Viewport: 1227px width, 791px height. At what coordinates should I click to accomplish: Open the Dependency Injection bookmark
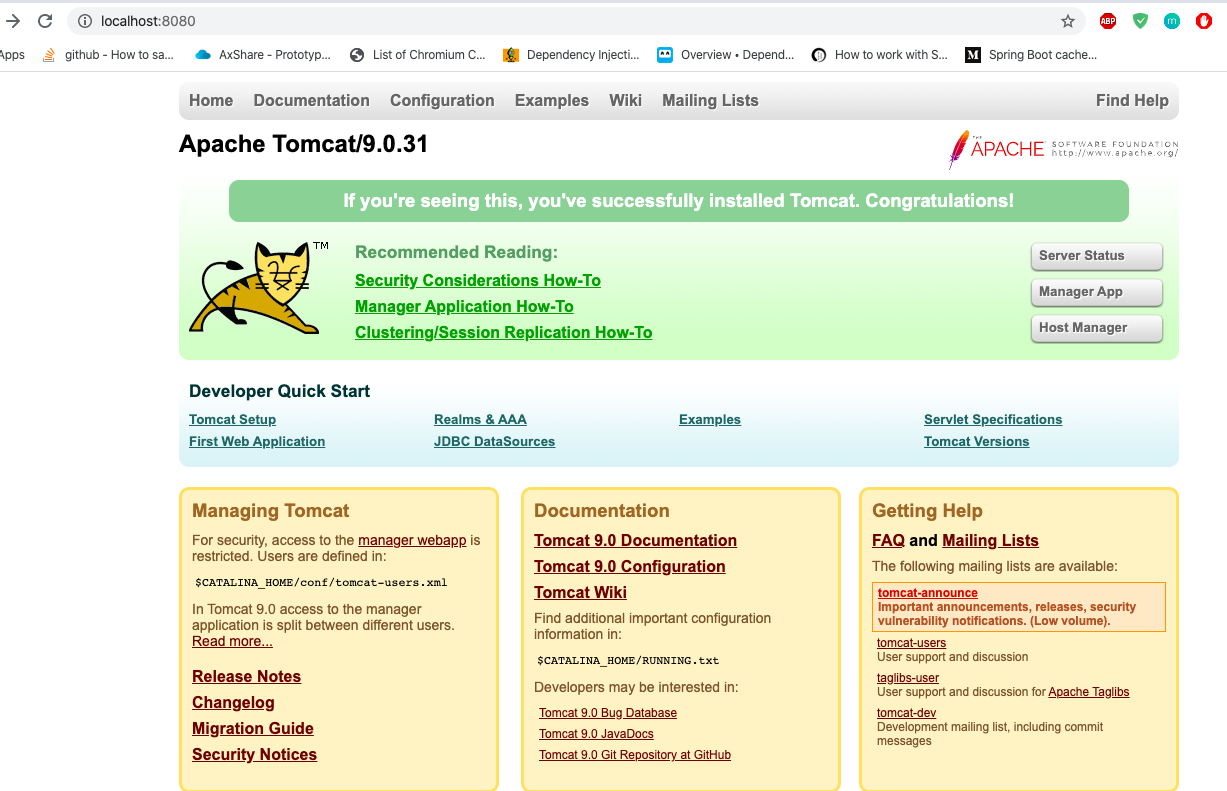pyautogui.click(x=571, y=55)
